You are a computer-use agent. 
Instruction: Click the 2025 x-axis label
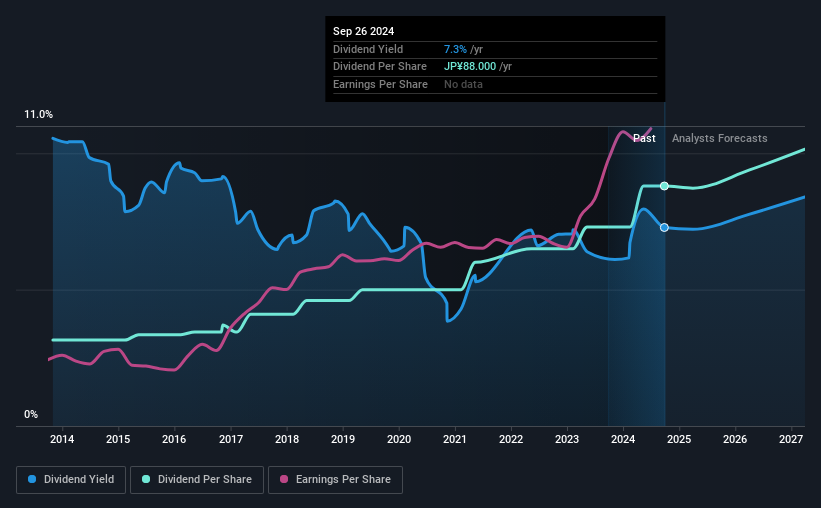pos(679,439)
